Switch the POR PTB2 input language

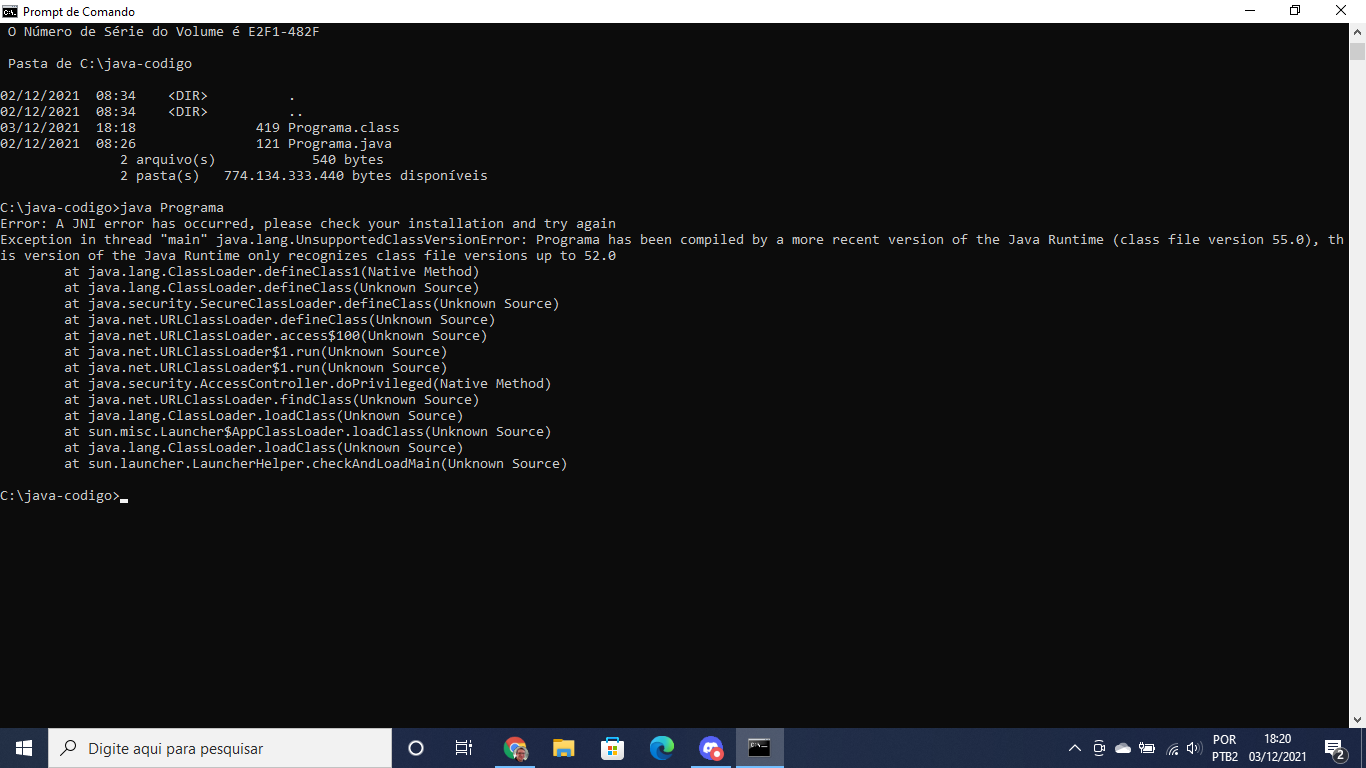point(1224,748)
